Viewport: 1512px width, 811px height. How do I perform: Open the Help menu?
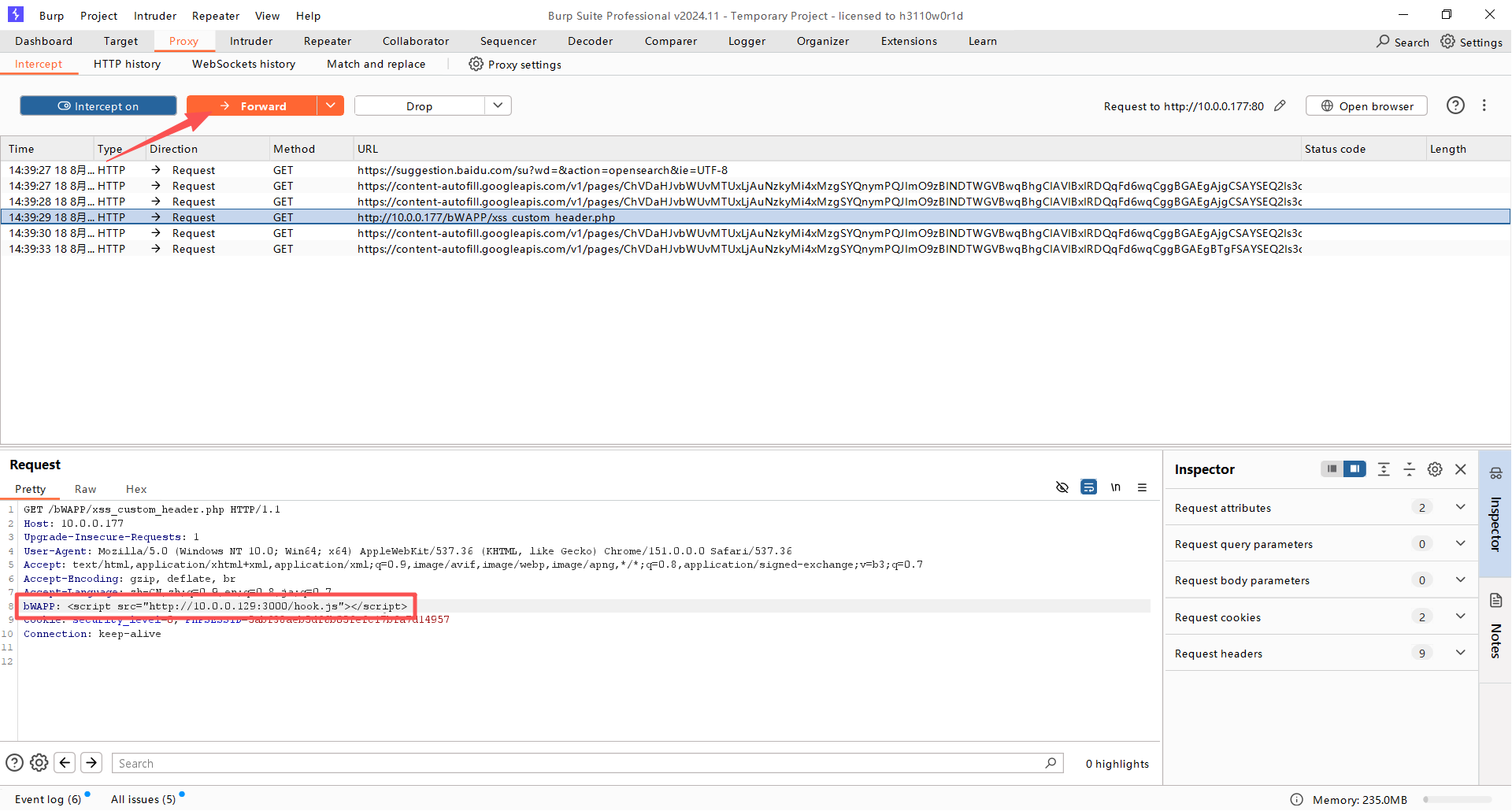click(309, 16)
